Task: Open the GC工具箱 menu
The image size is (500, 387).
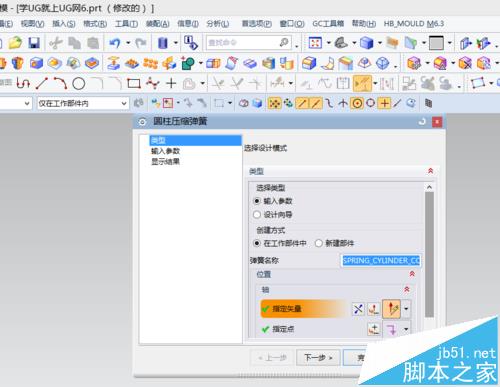Action: click(328, 24)
